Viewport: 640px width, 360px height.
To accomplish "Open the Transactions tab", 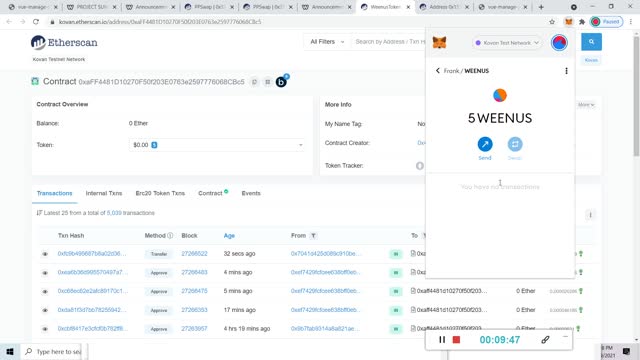I will [54, 193].
